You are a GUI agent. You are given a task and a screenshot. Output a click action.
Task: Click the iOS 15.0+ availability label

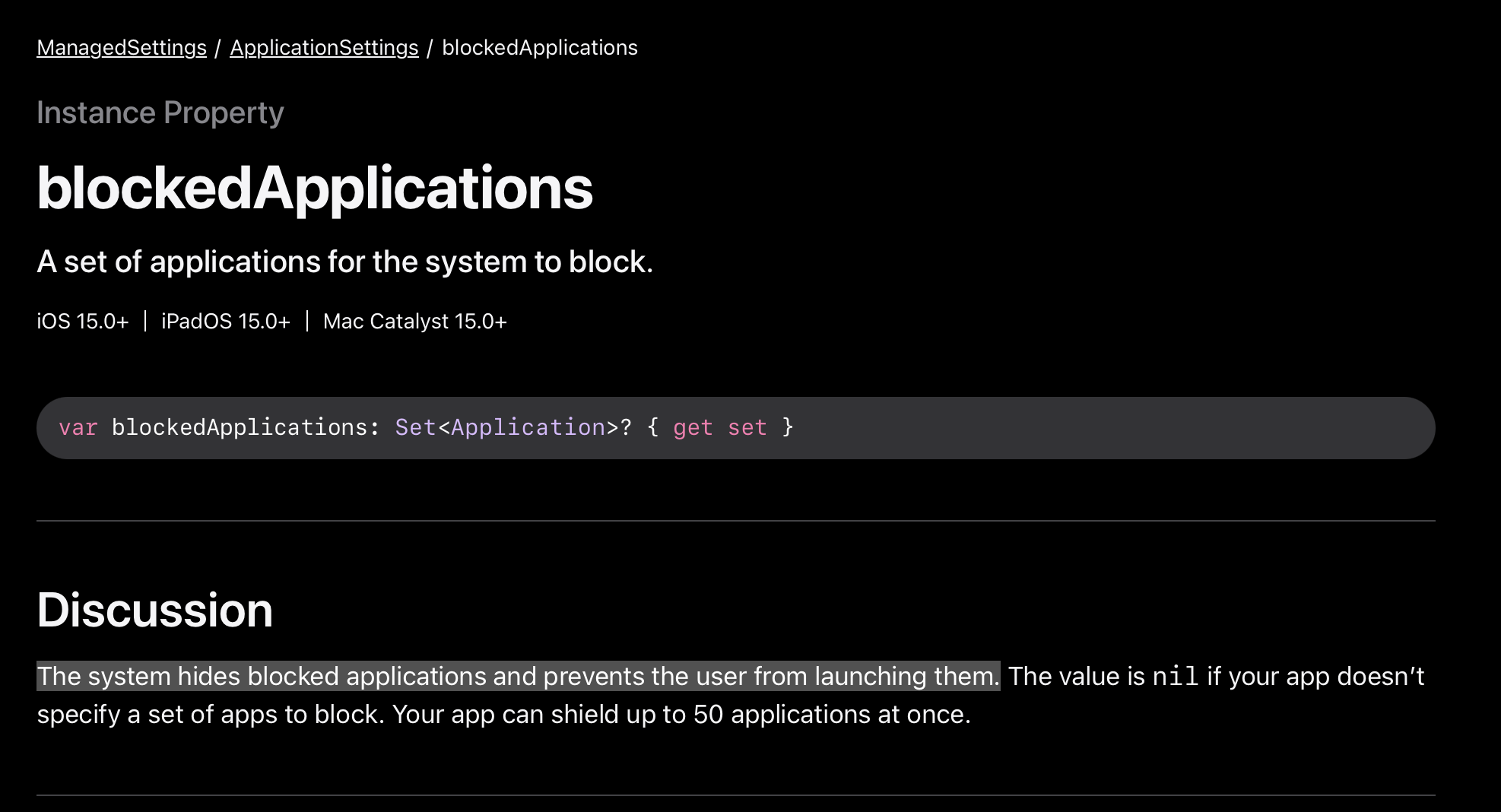pos(82,322)
